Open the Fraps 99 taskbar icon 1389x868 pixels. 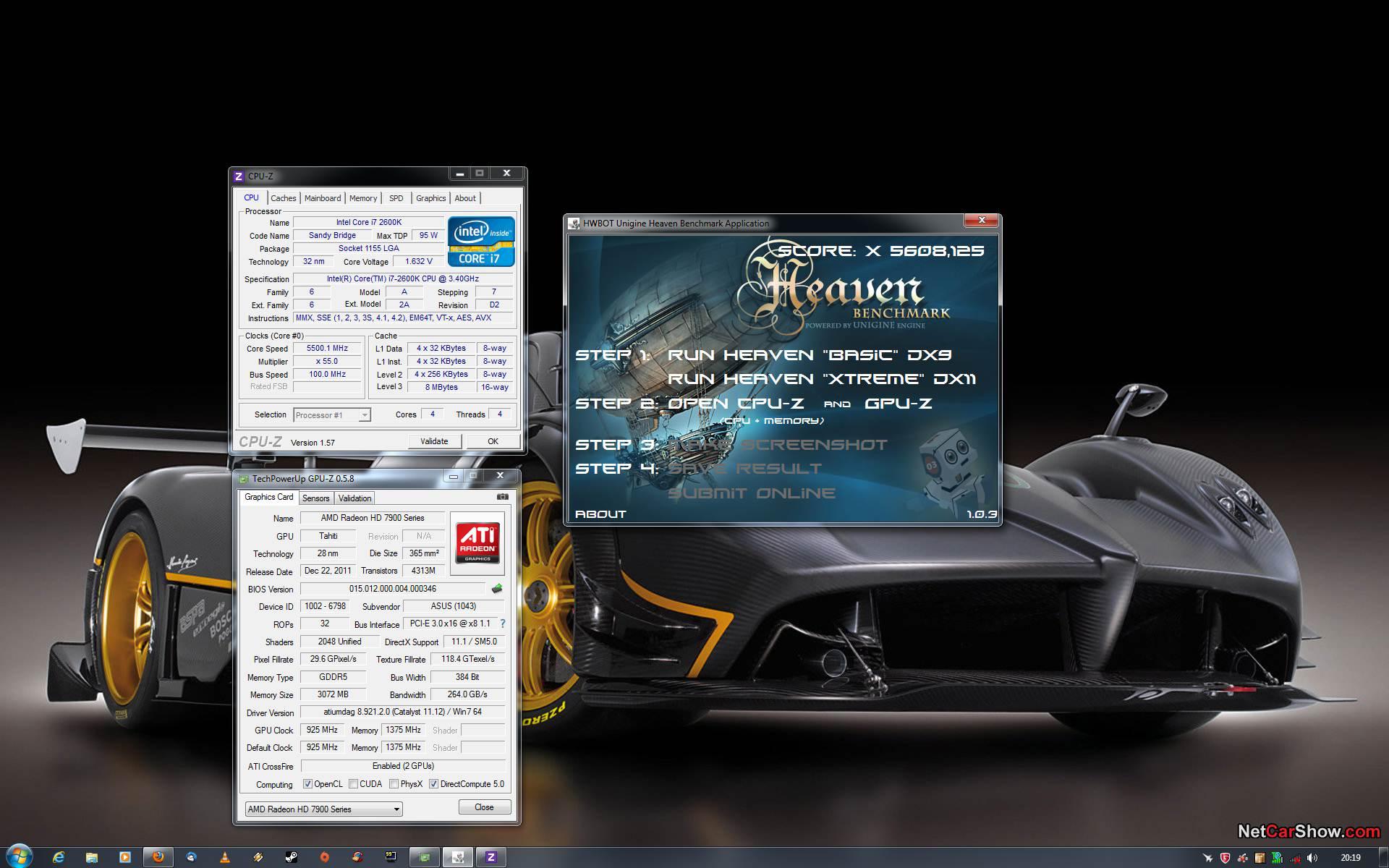(391, 857)
